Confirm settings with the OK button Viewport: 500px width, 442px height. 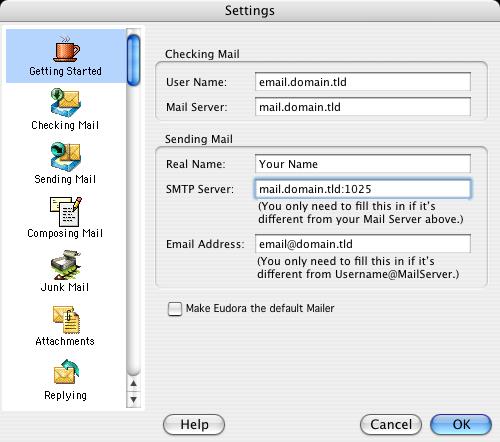461,425
